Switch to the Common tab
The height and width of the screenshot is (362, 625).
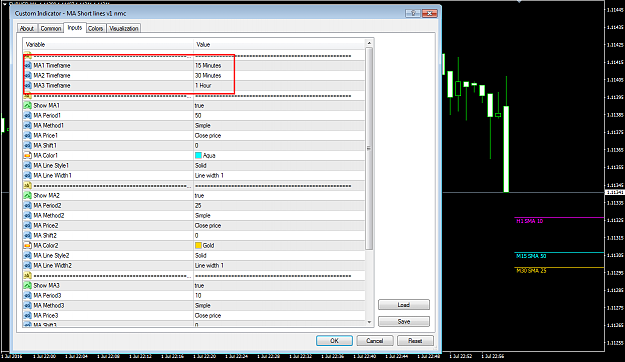(x=51, y=28)
